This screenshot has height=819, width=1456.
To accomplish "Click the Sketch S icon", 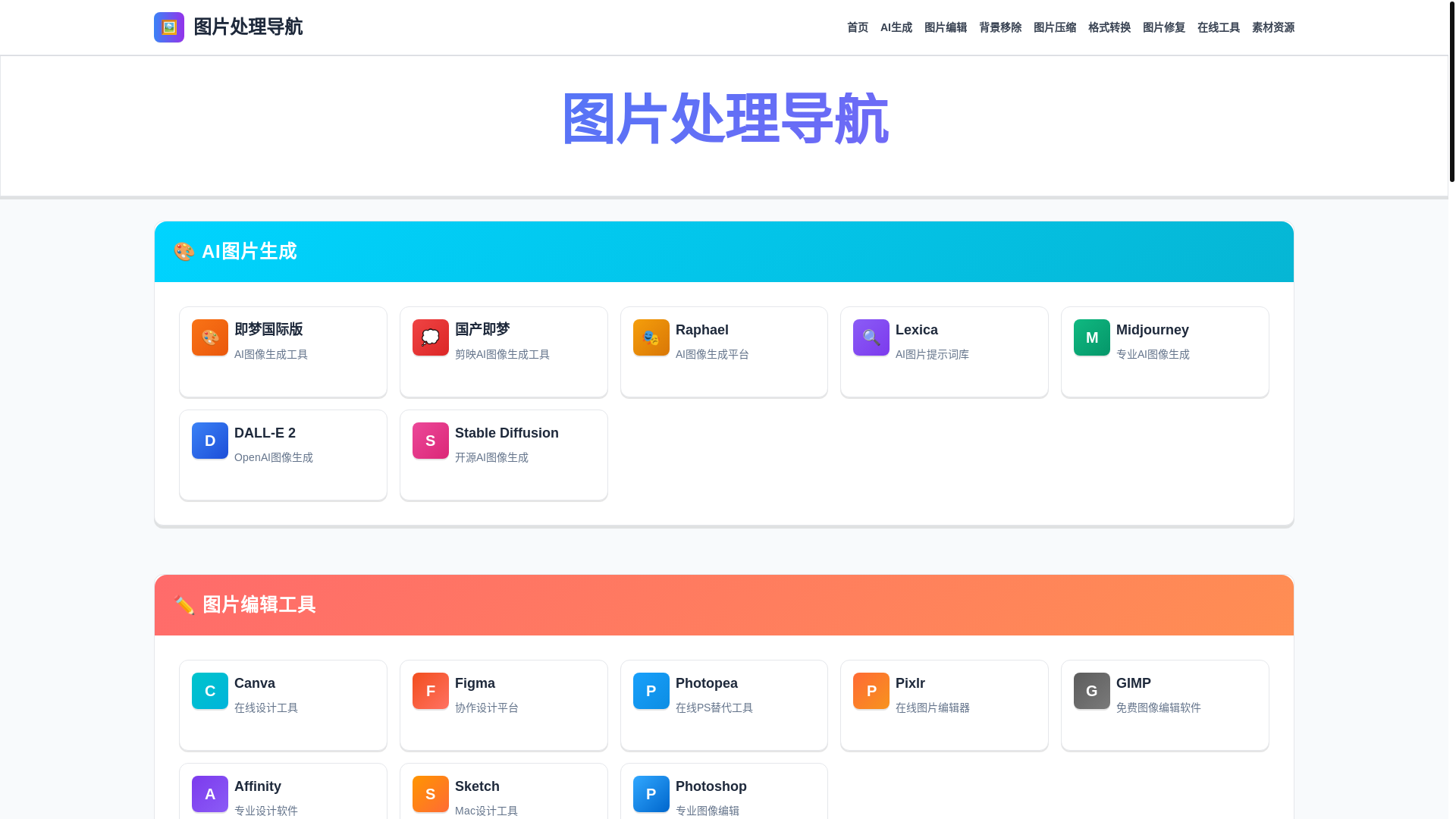I will pos(431,794).
